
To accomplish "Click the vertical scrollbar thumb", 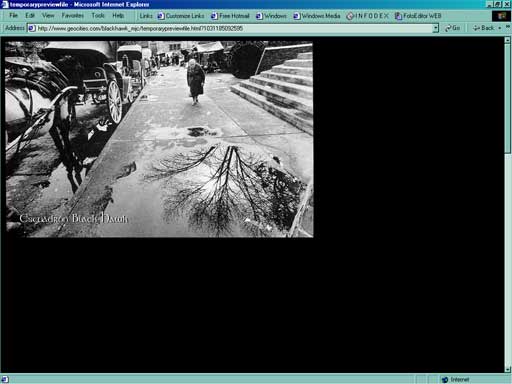I will tap(508, 98).
